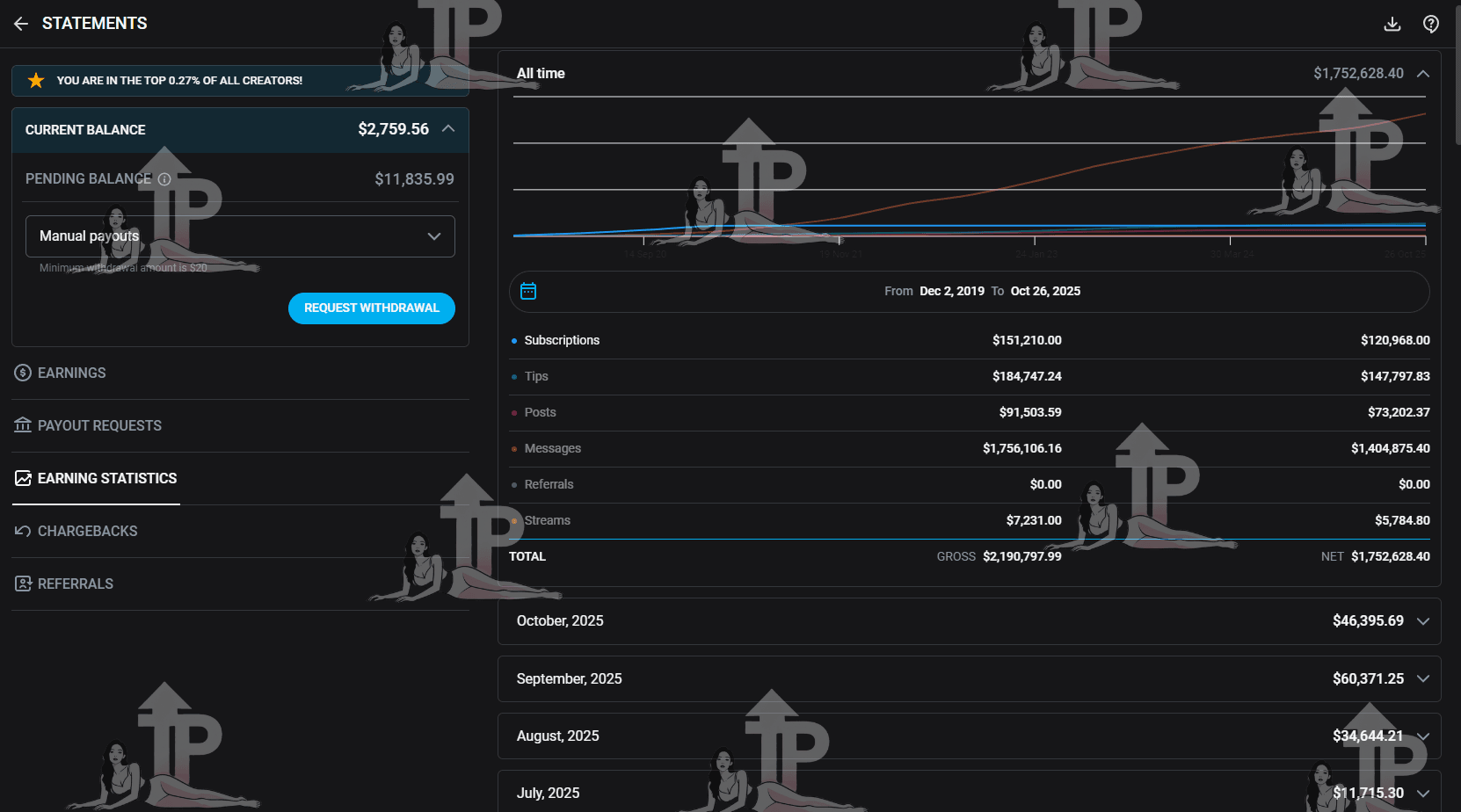Click the Payout Requests bank icon
The width and height of the screenshot is (1461, 812).
coord(22,425)
